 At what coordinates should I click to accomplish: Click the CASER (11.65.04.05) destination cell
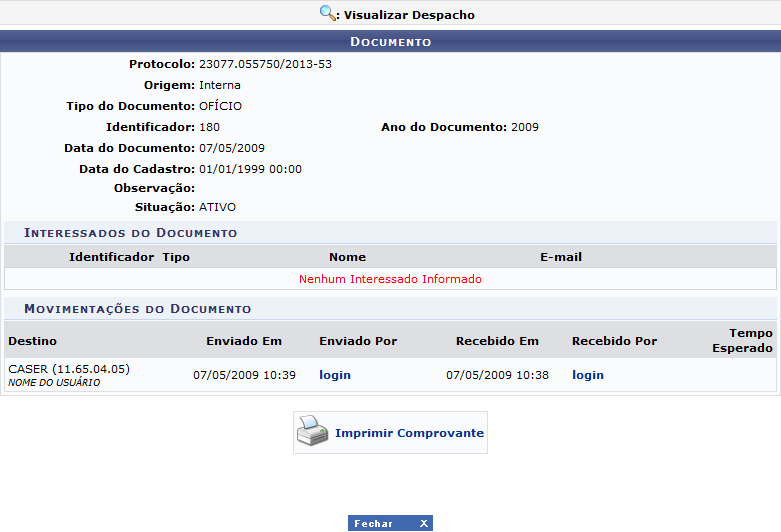[69, 369]
